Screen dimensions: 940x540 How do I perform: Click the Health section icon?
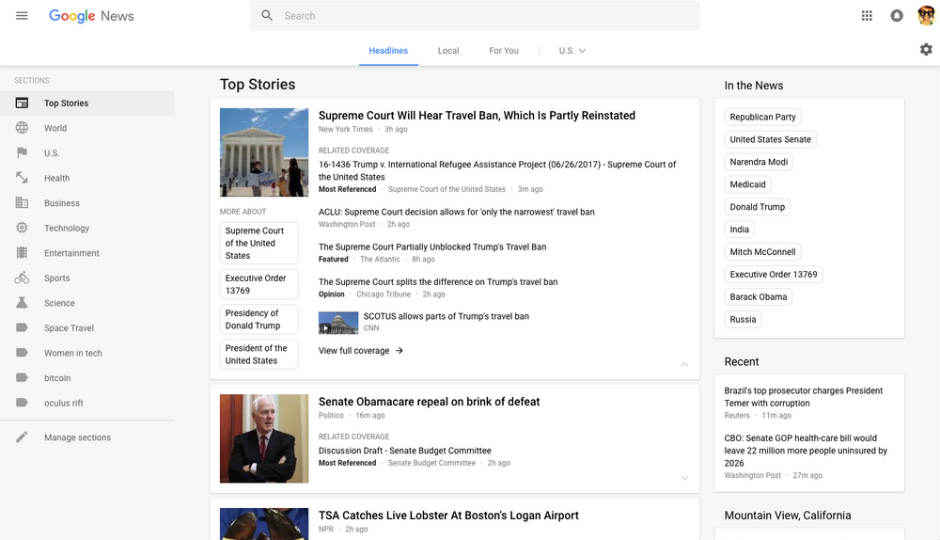point(22,178)
